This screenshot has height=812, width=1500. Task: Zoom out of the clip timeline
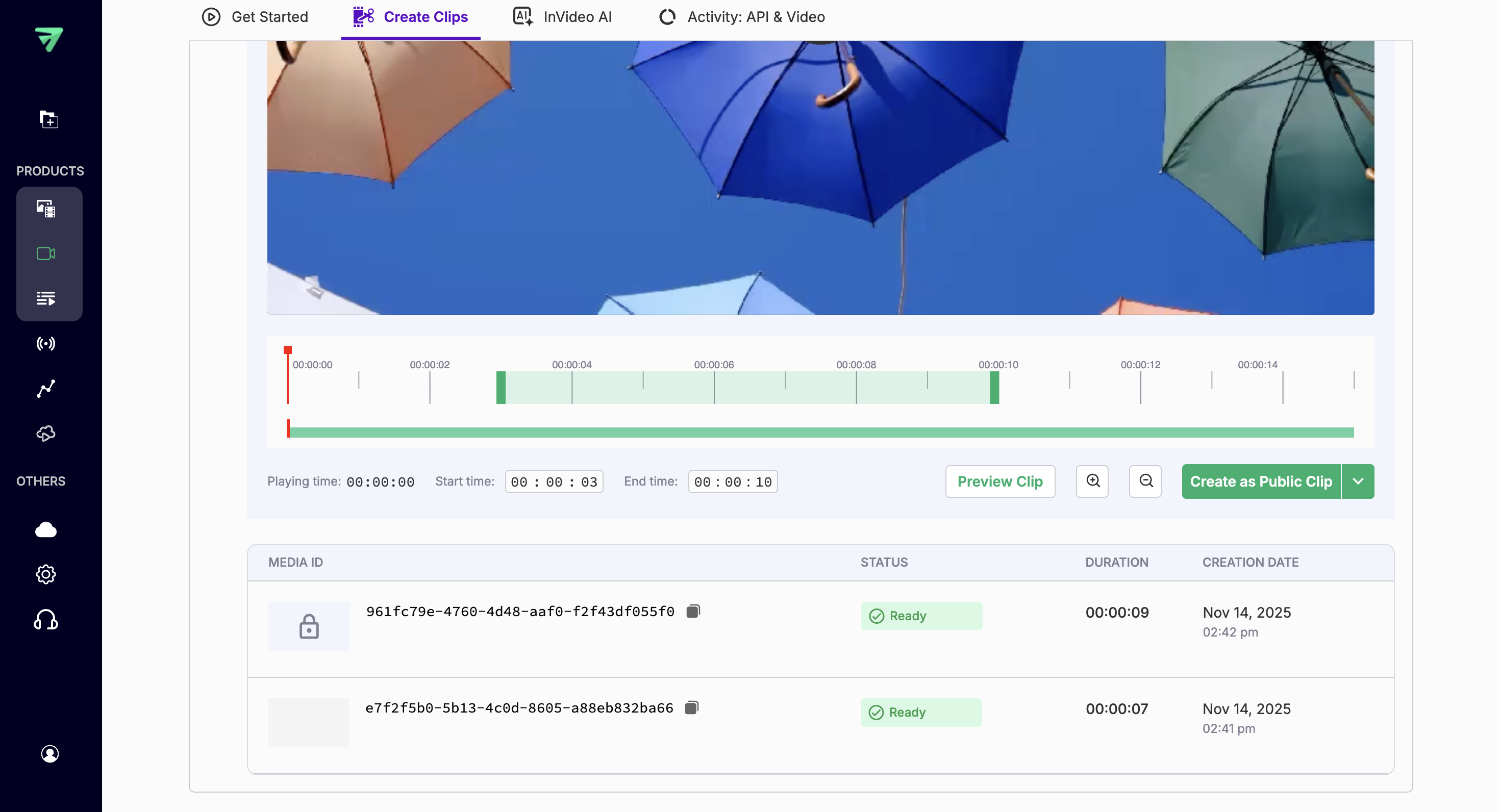[x=1145, y=481]
